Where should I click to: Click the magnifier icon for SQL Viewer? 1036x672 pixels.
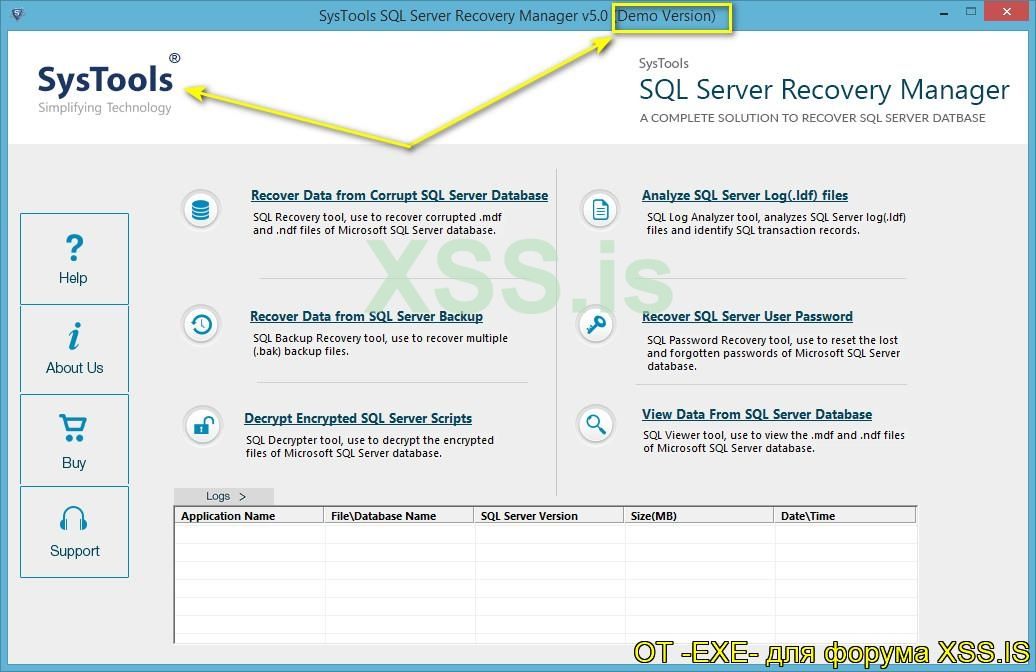pyautogui.click(x=595, y=424)
